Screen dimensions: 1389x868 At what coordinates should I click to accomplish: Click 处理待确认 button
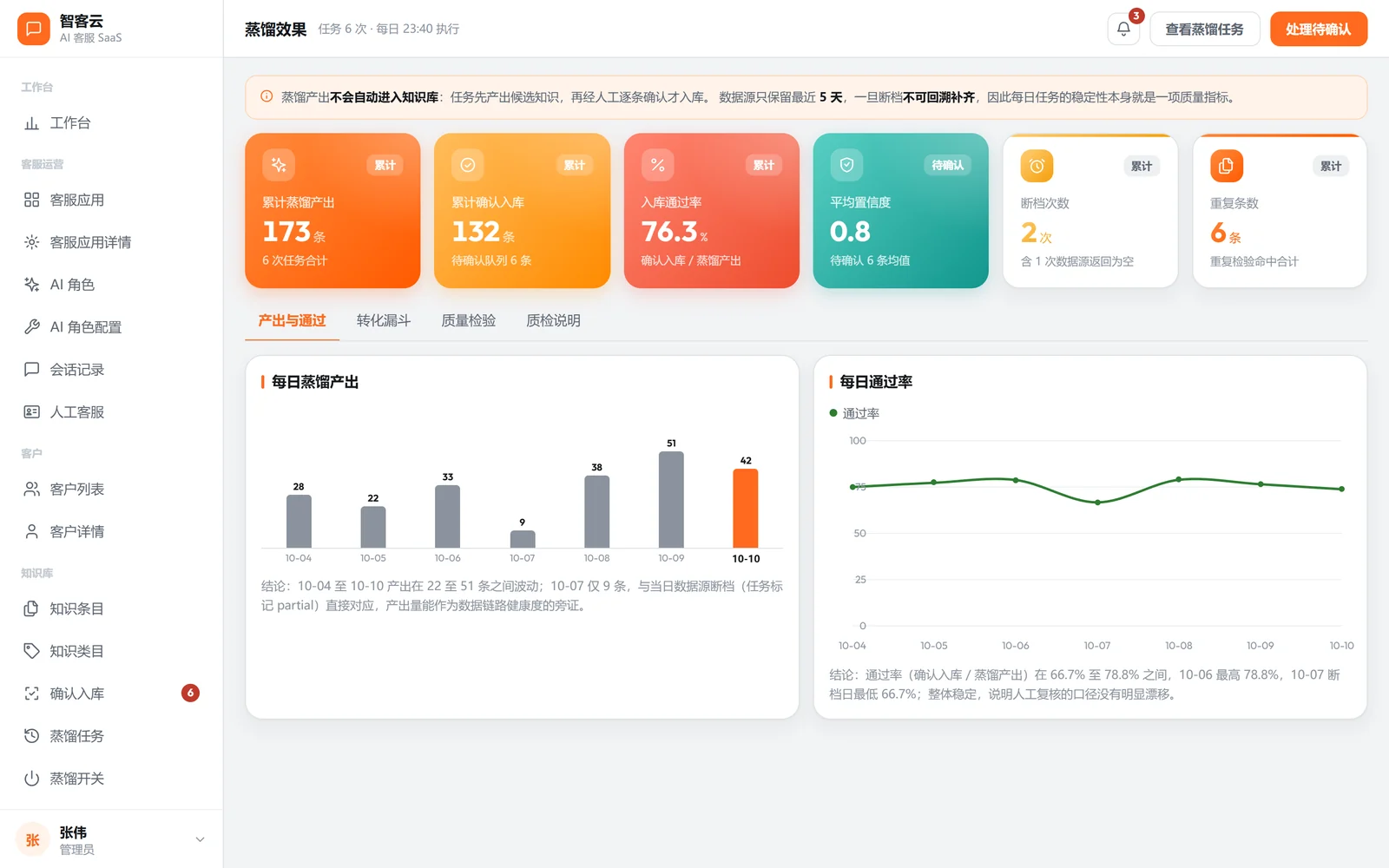1318,29
